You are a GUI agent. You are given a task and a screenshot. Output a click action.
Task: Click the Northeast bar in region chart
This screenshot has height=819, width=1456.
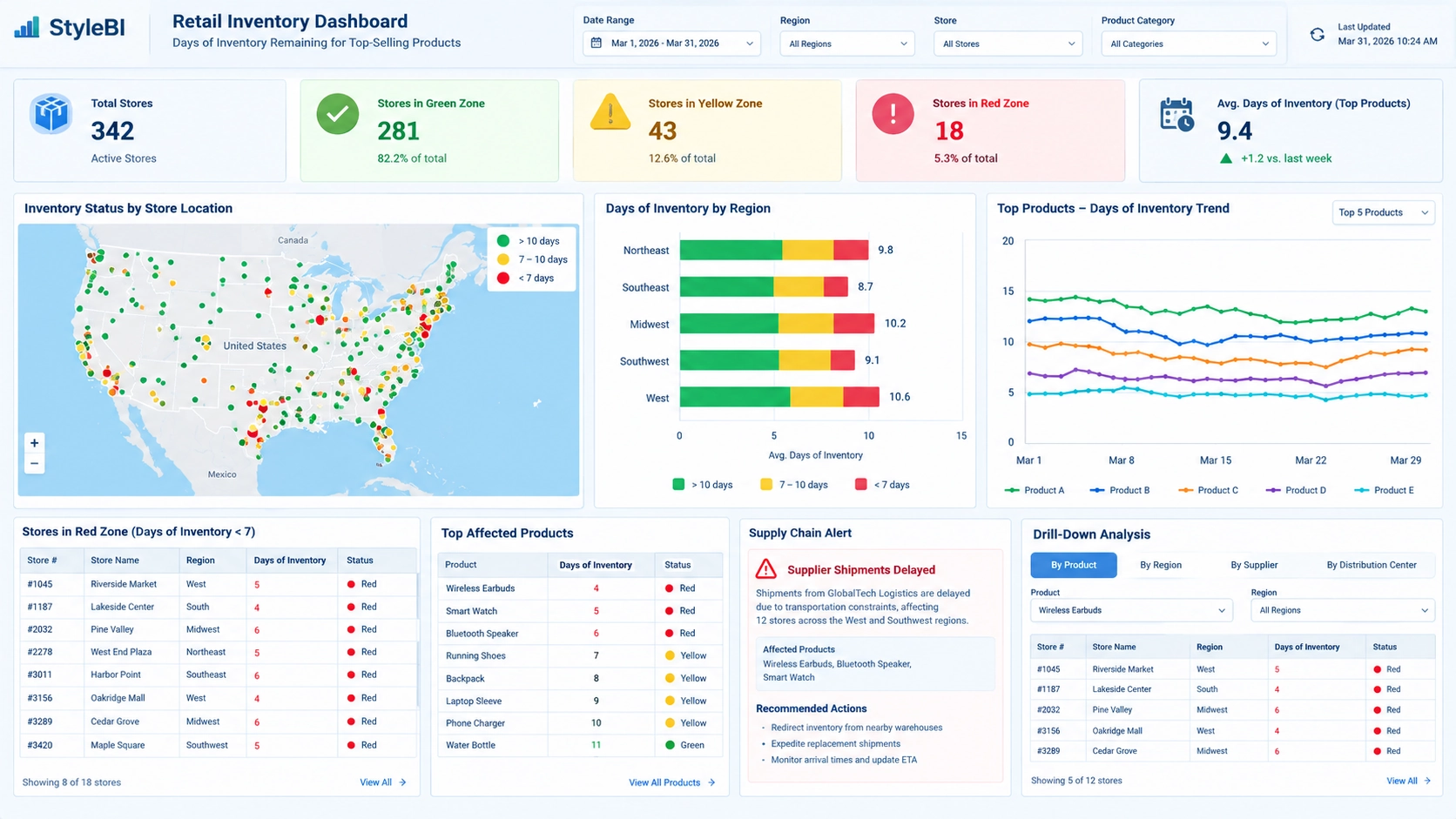click(x=774, y=250)
